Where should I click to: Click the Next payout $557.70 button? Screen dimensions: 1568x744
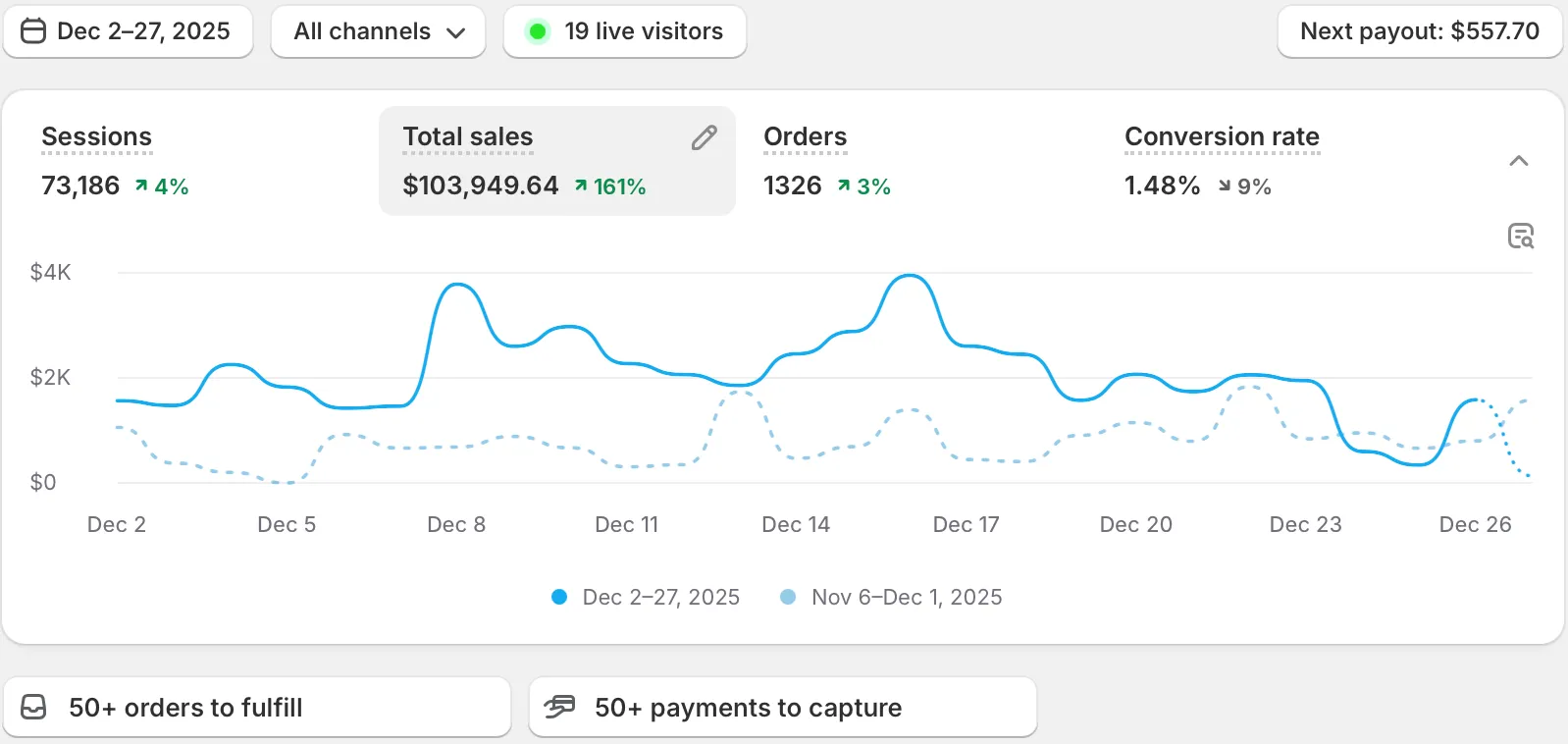pyautogui.click(x=1419, y=31)
